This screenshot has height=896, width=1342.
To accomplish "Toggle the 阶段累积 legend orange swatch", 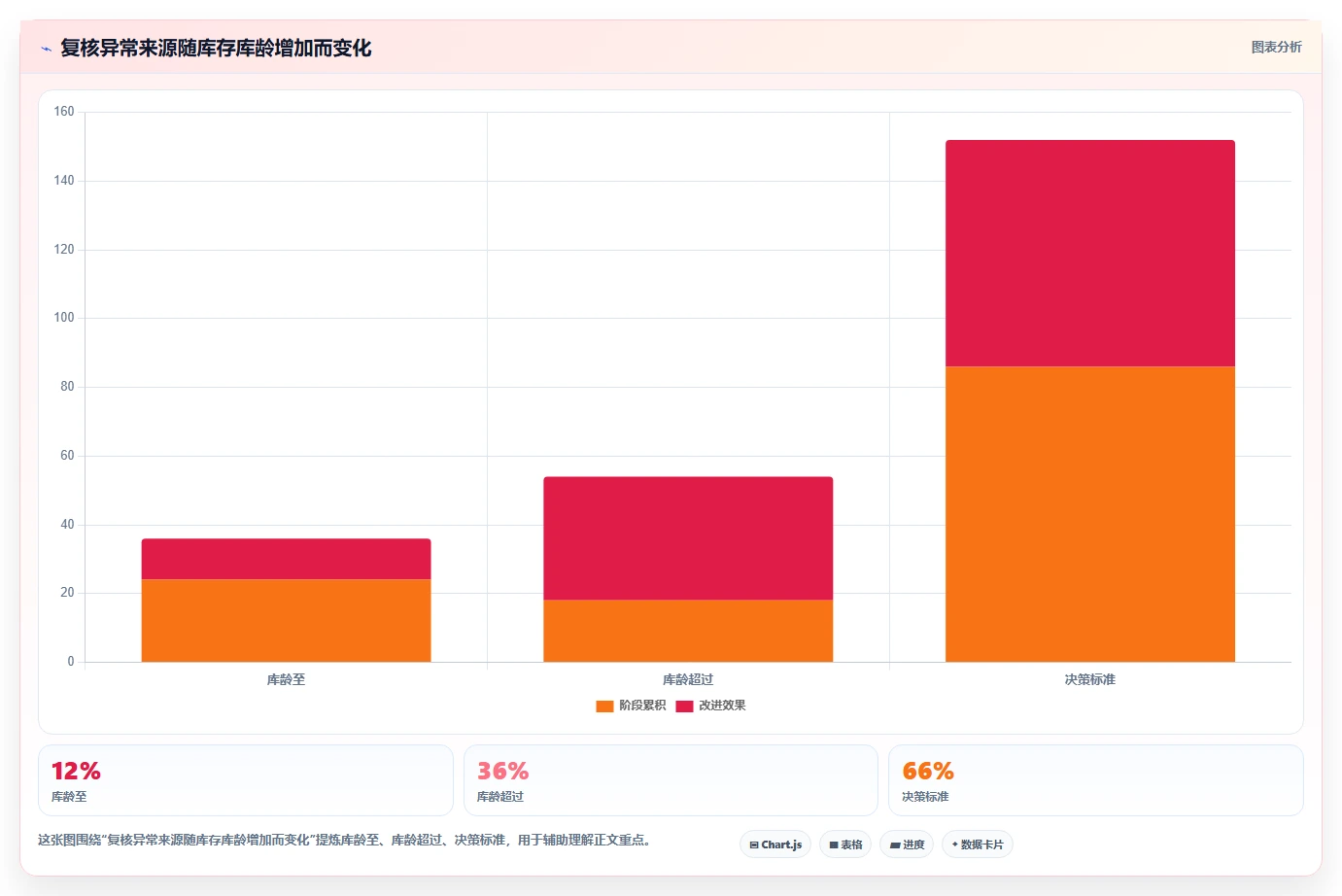I will [604, 706].
